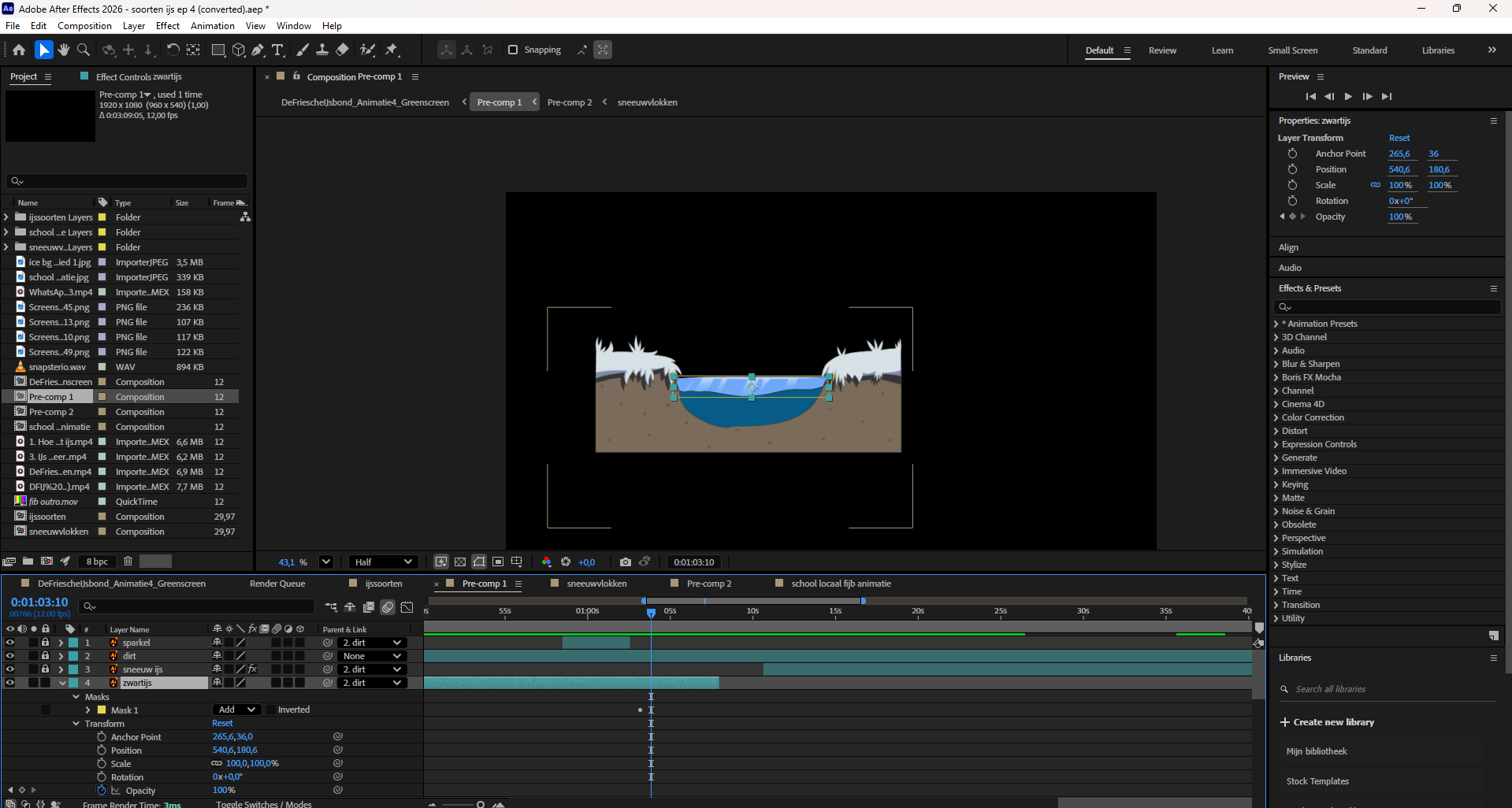Click the Pre-comp 1 label color swatch
Screen dimensions: 1512x808
(x=102, y=397)
